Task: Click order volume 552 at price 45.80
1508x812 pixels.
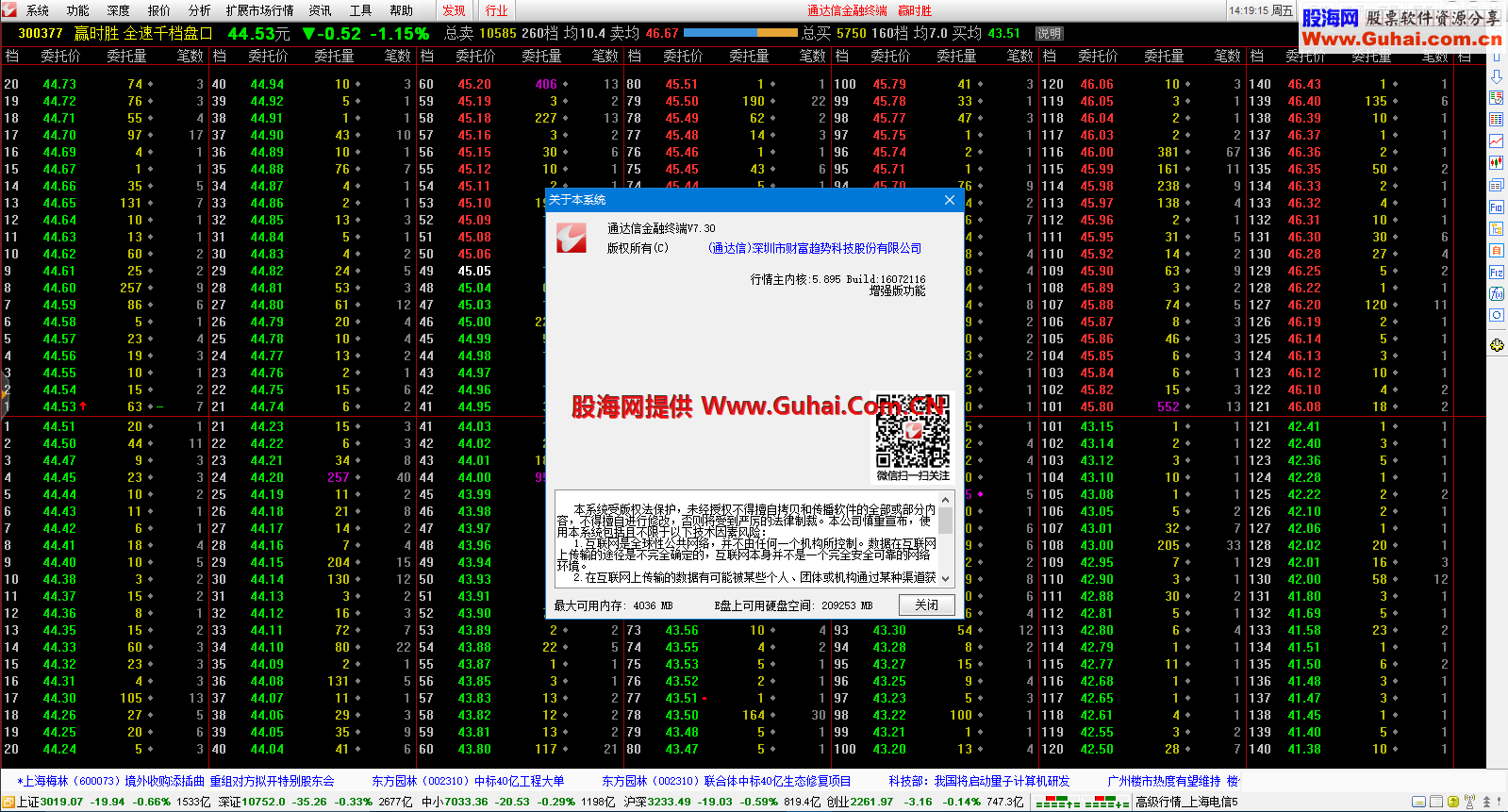Action: (x=1168, y=406)
